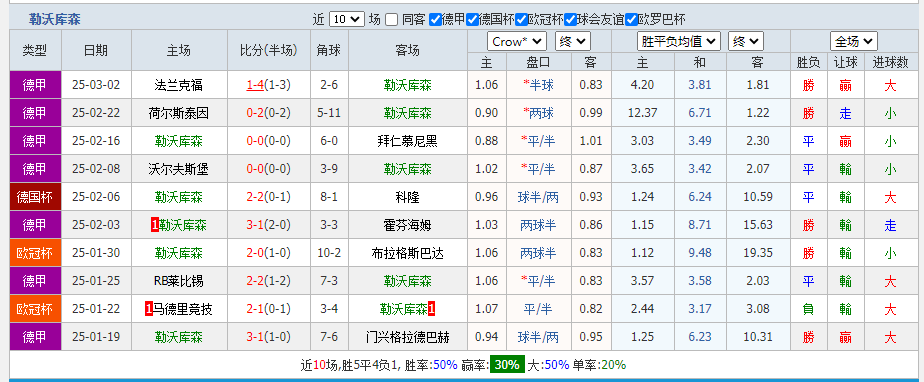Toggle the 同客 checkbox
924x382 pixels.
point(391,20)
